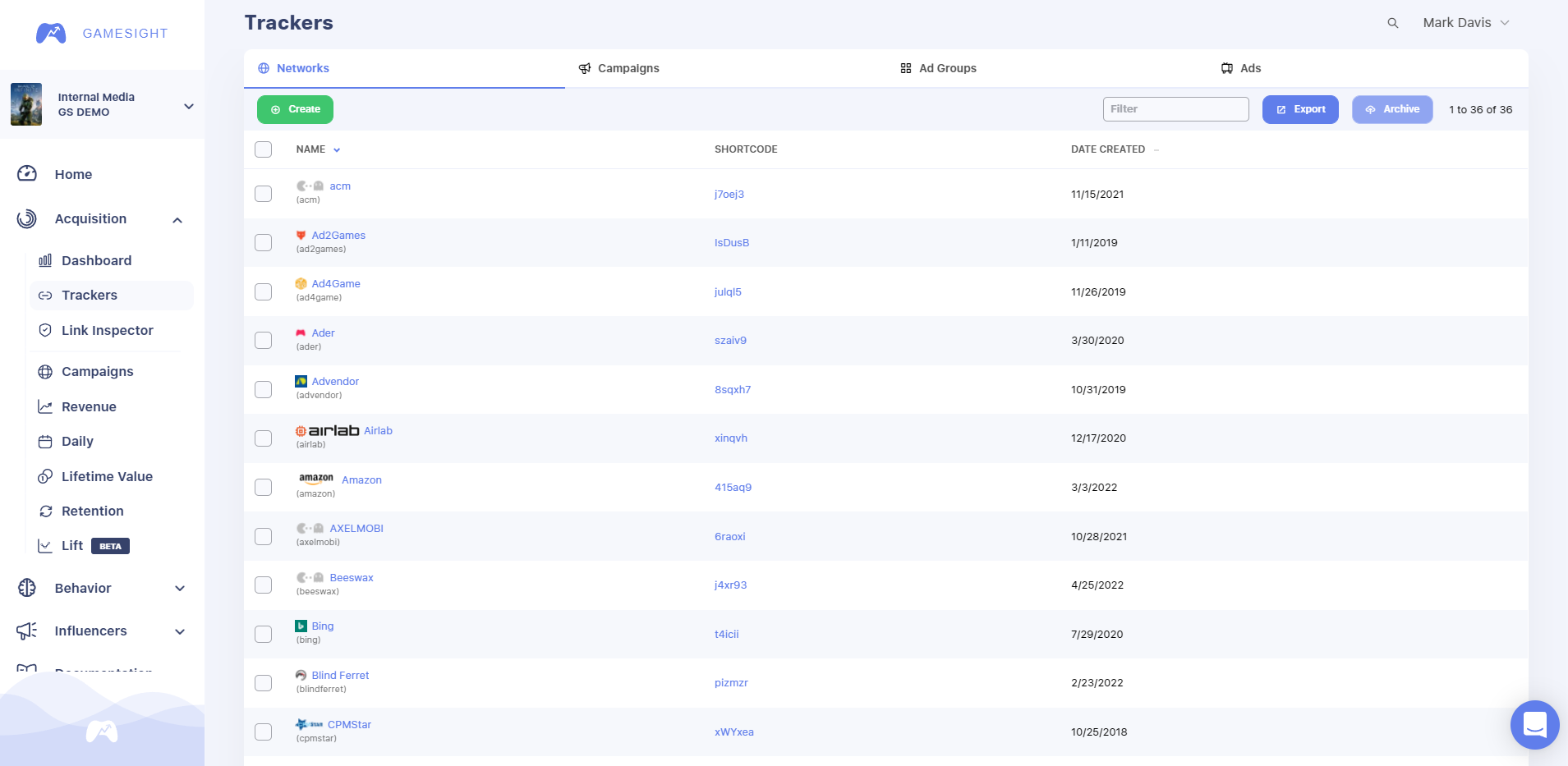Check the Ader row checkbox
The image size is (1568, 766).
(263, 340)
